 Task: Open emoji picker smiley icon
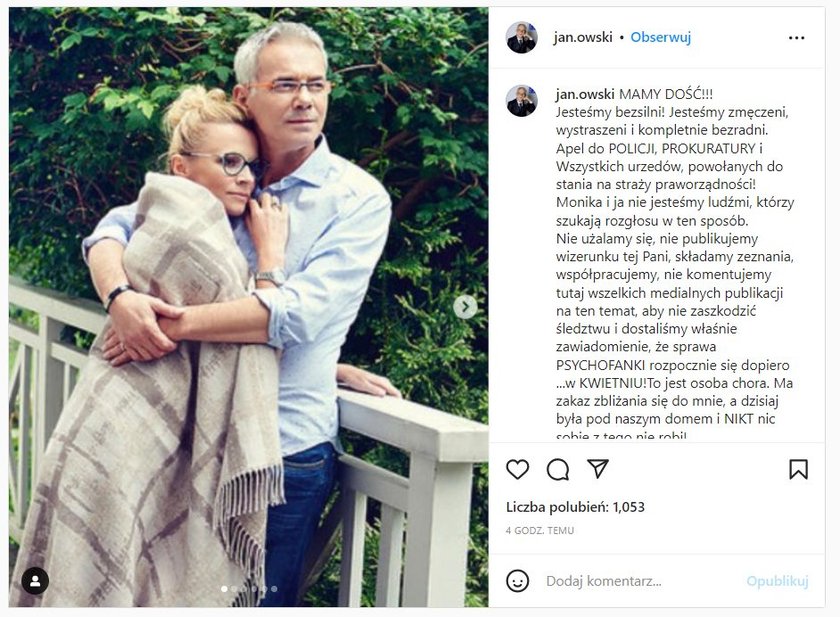[518, 581]
